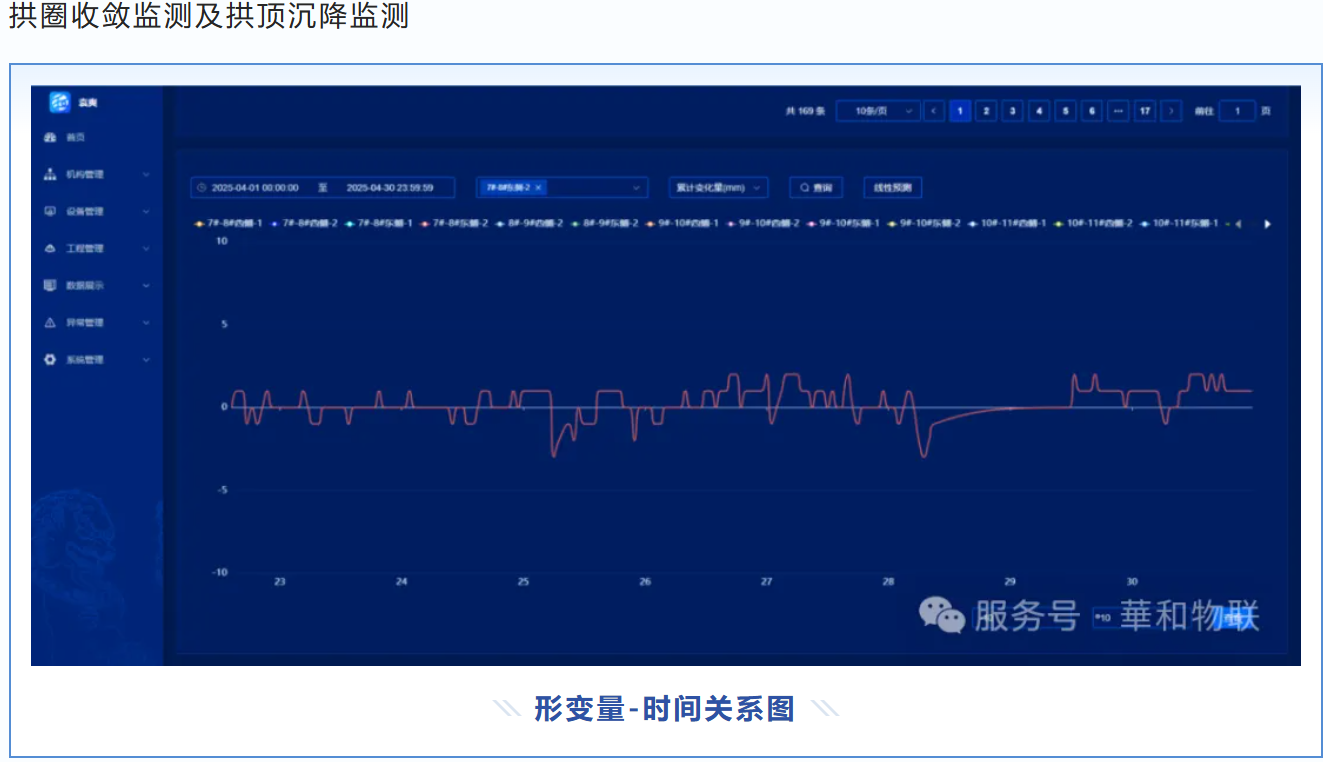Click the 共 169 条 total count text

(805, 111)
